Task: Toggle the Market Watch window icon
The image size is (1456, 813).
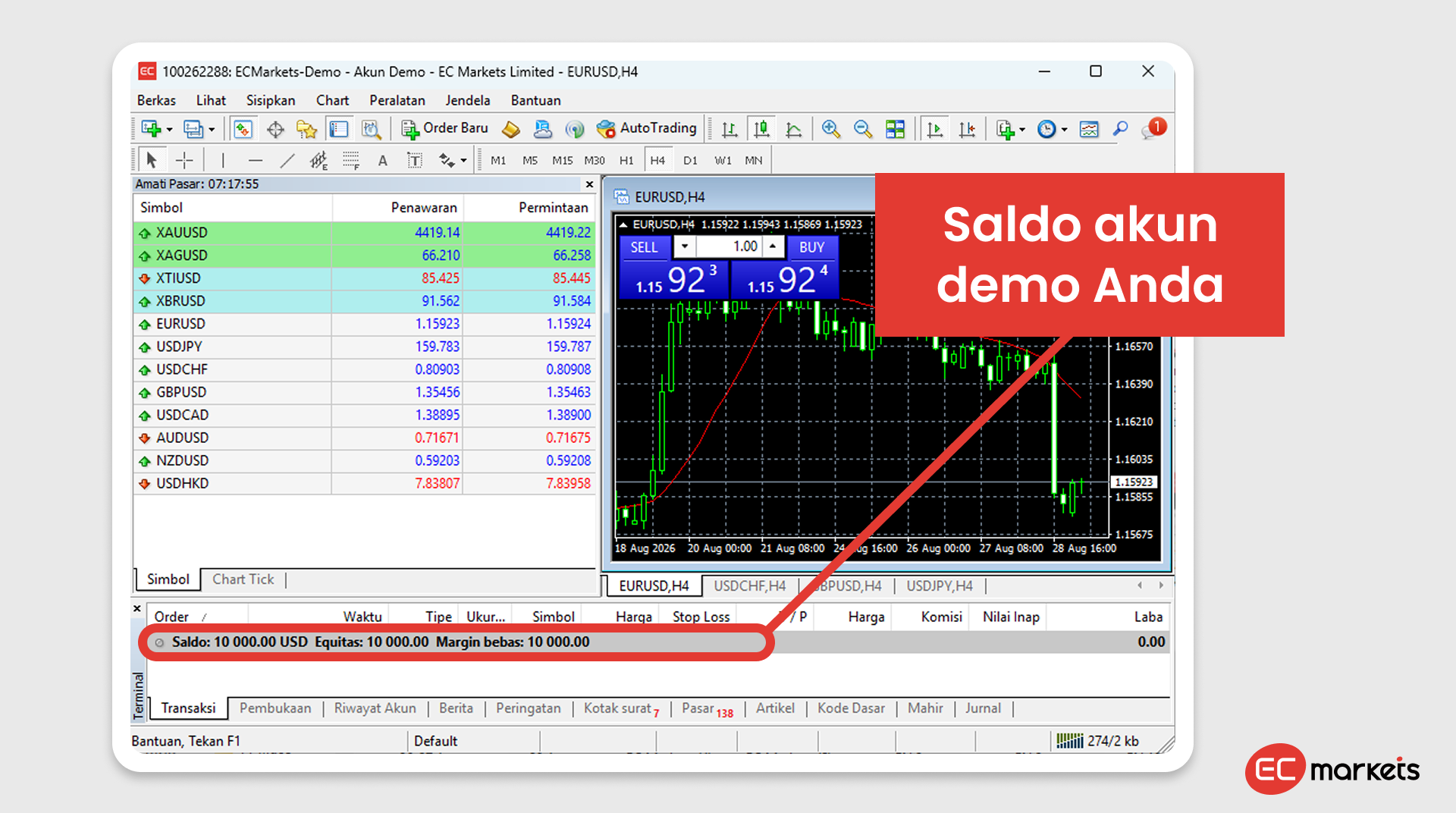Action: pos(243,129)
